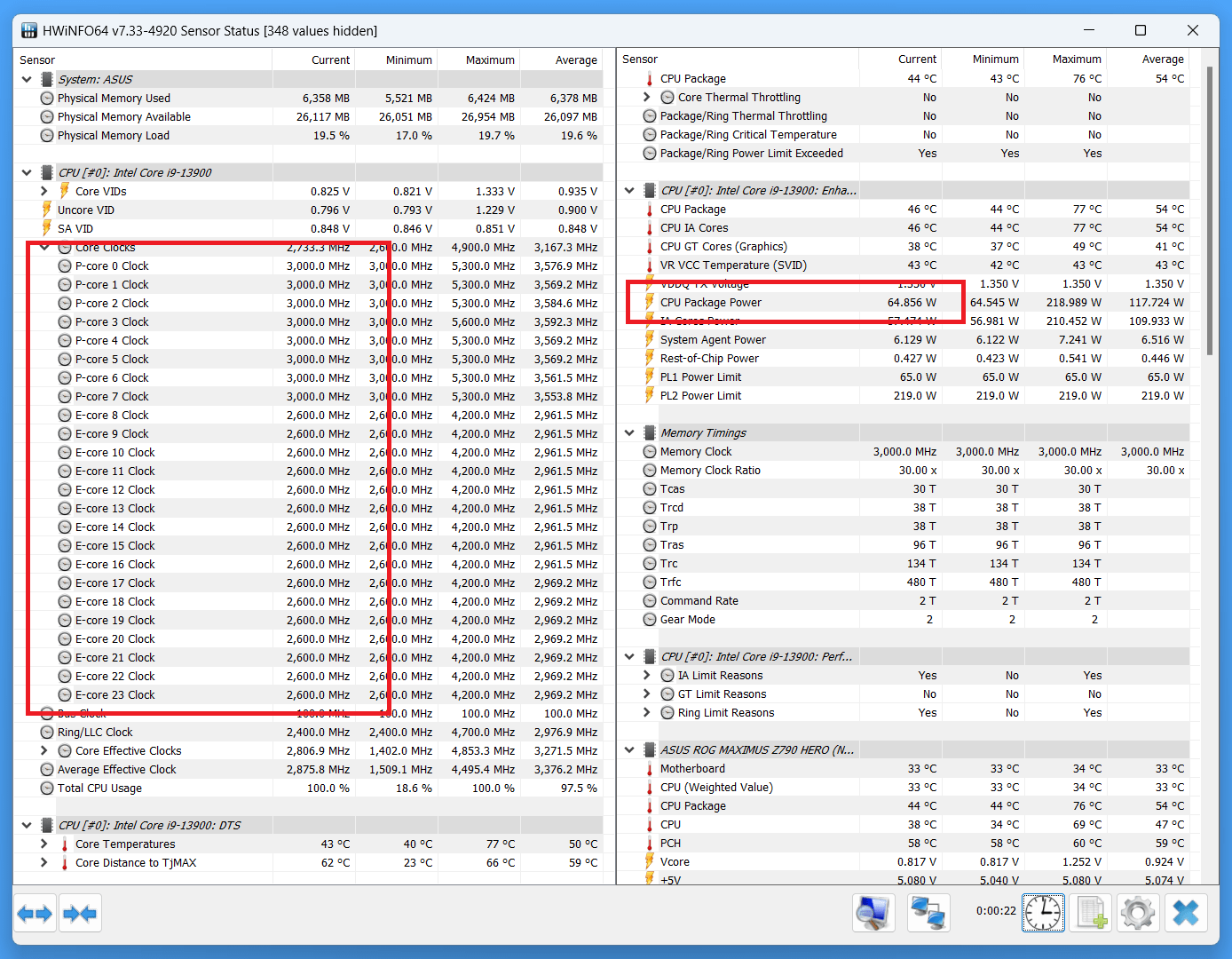The image size is (1232, 959).
Task: Expand Core Distance to TjMAX
Action: click(x=44, y=863)
